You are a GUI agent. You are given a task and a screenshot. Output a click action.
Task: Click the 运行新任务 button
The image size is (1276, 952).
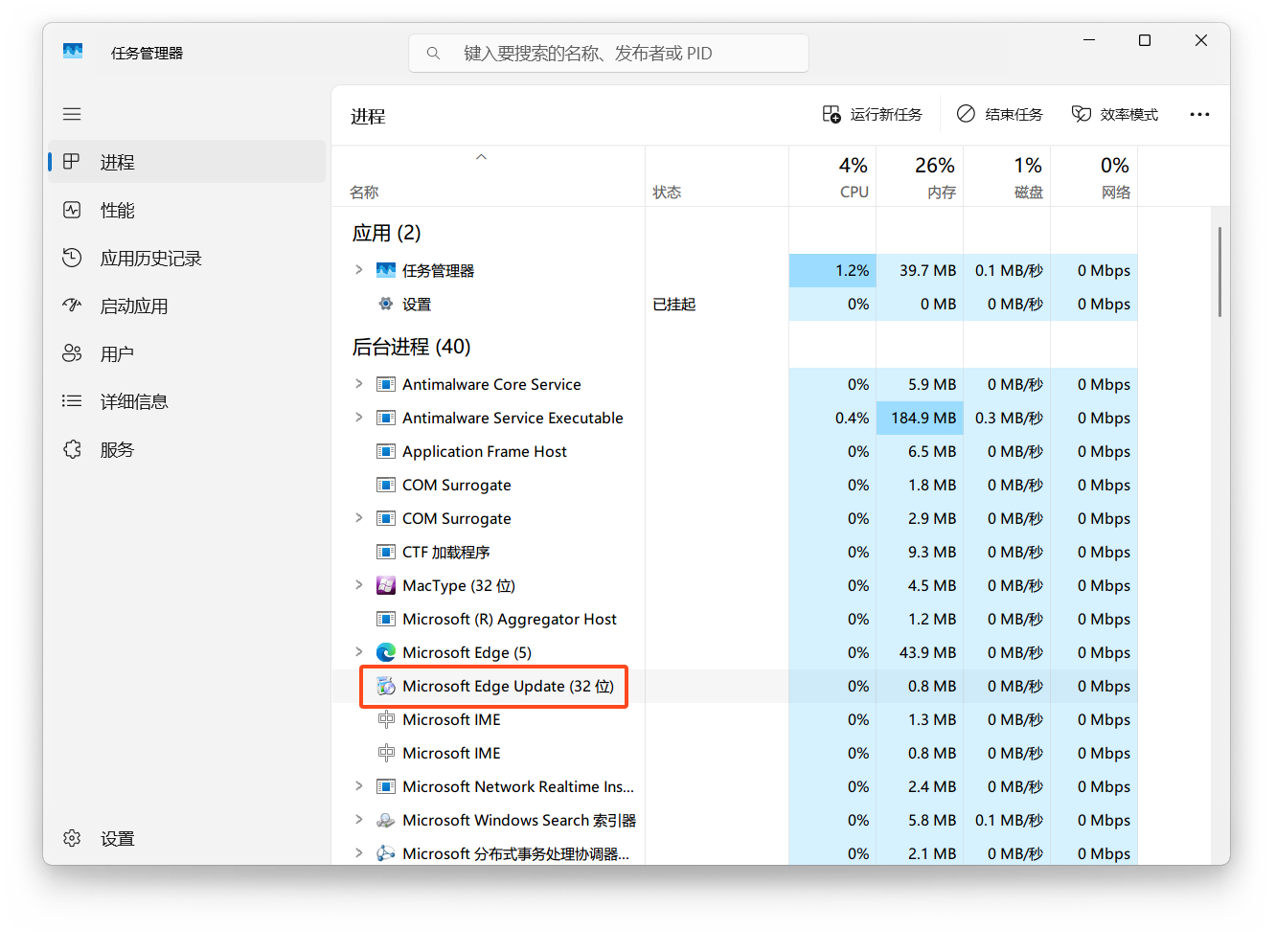[873, 114]
